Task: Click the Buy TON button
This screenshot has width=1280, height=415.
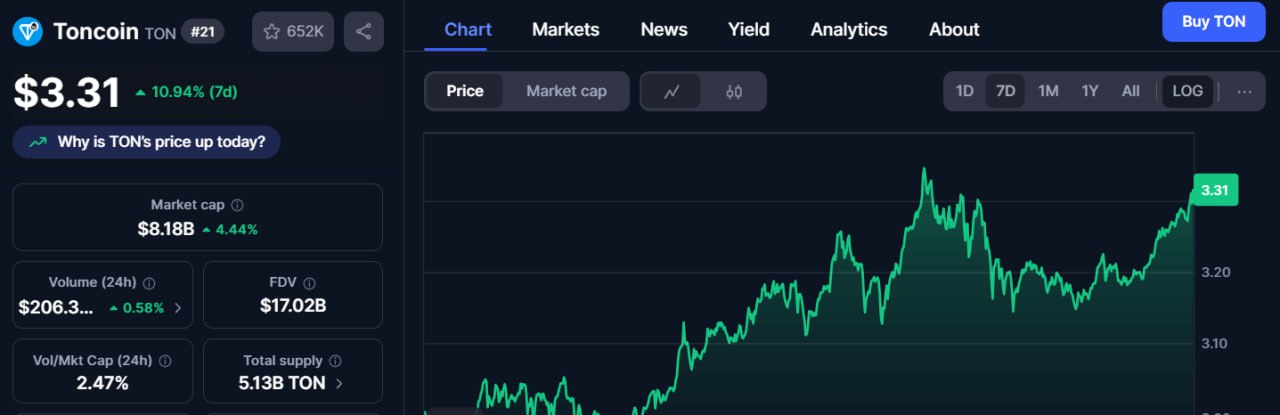Action: click(1214, 22)
